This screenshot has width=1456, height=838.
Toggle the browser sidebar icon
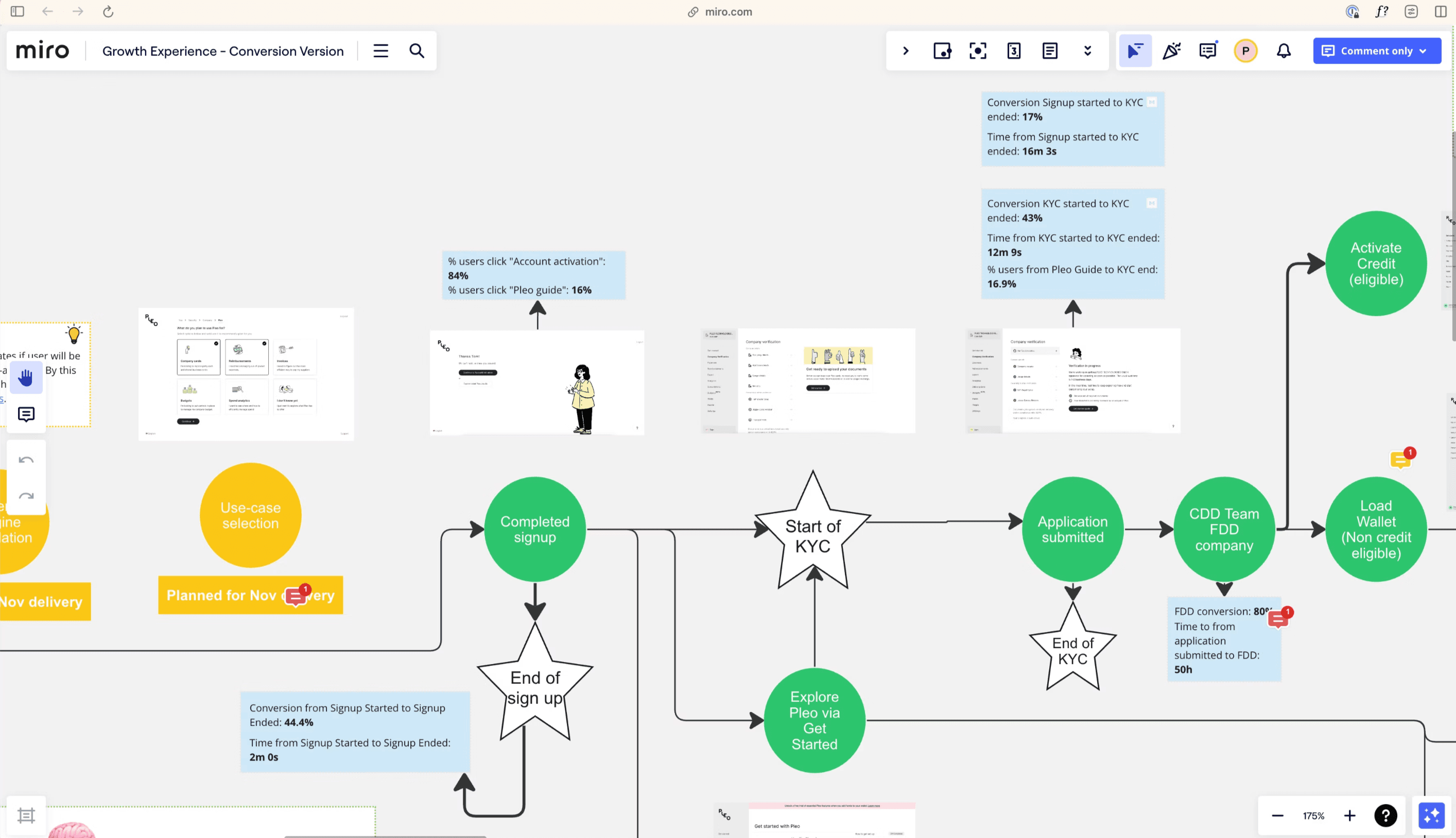(x=18, y=11)
